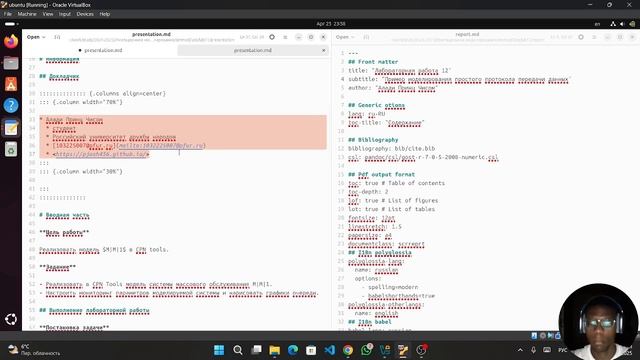The height and width of the screenshot is (360, 640).
Task: Click 'linestretch: 1.5' line in report.md
Action: click(x=375, y=226)
